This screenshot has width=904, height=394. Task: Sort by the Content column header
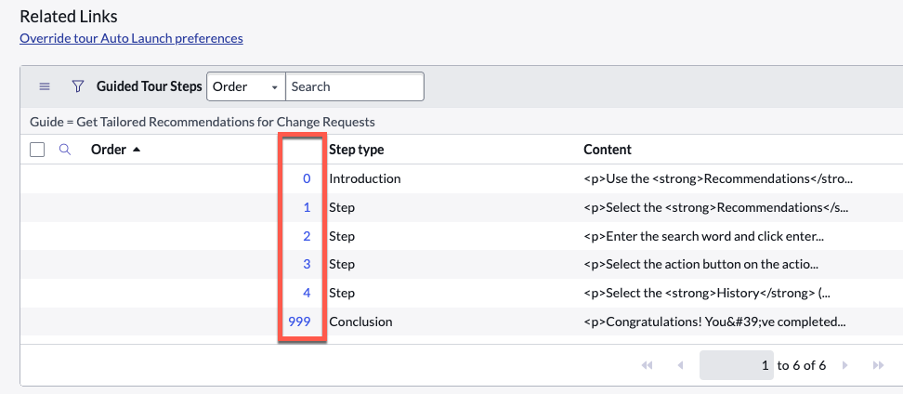(x=607, y=150)
